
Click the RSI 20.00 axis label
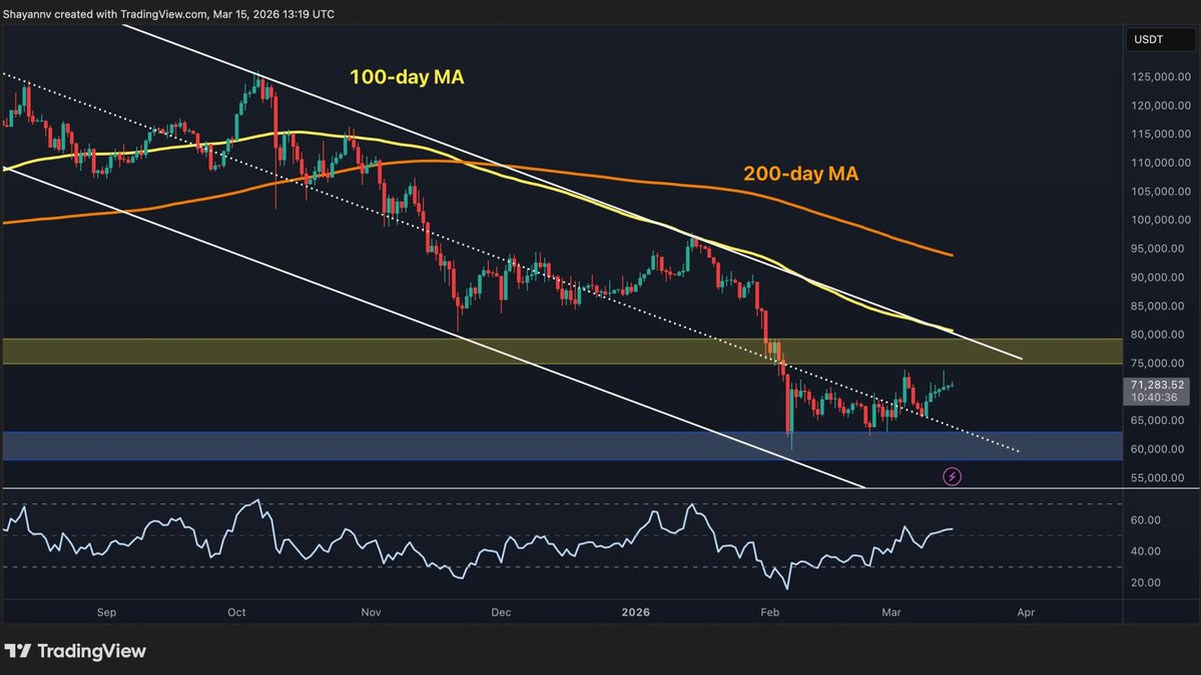(1146, 582)
